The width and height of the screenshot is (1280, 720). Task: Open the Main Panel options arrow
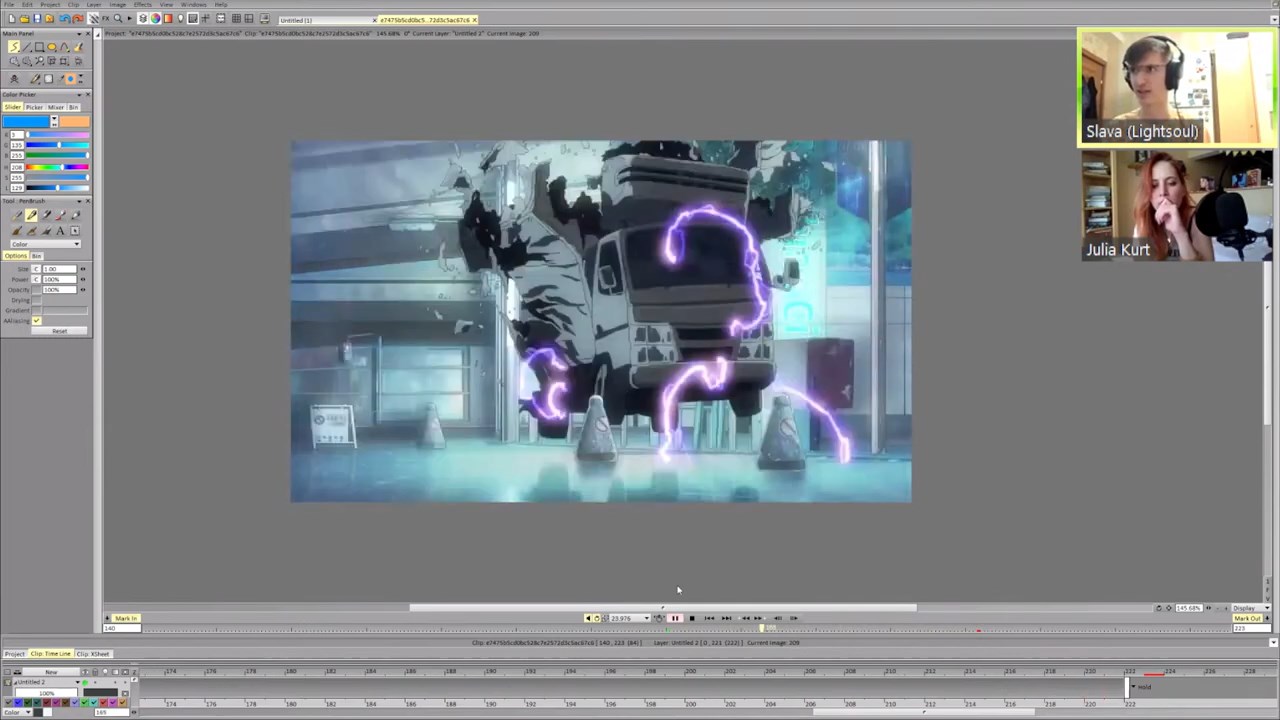[79, 34]
